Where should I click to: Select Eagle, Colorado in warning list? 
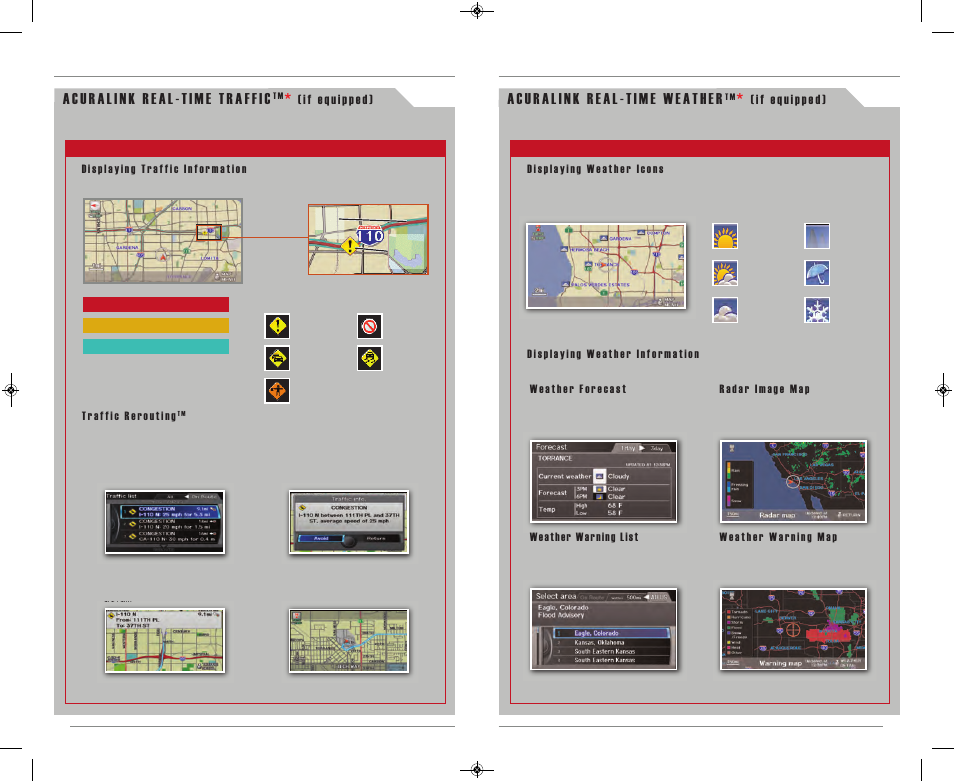(611, 633)
